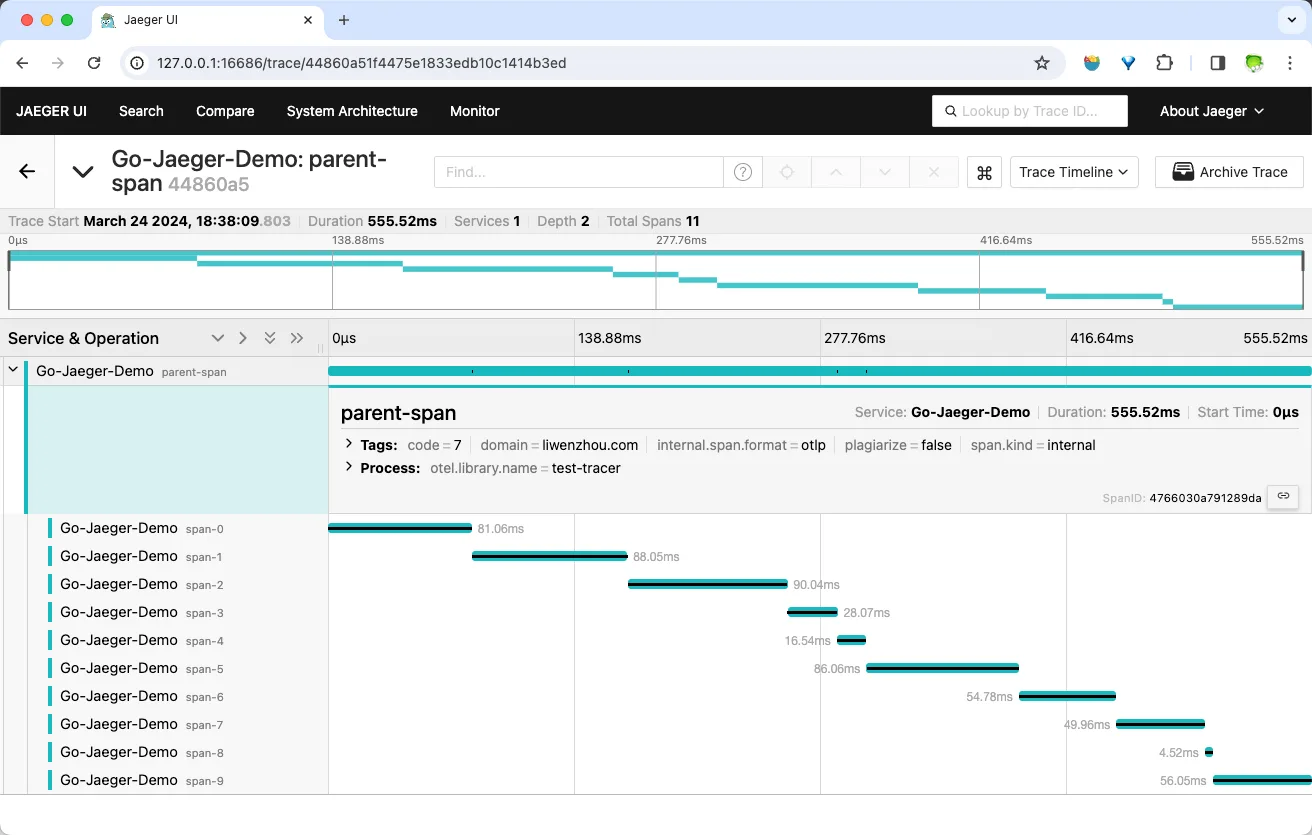Go to the System Architecture page
This screenshot has width=1312, height=835.
(352, 111)
